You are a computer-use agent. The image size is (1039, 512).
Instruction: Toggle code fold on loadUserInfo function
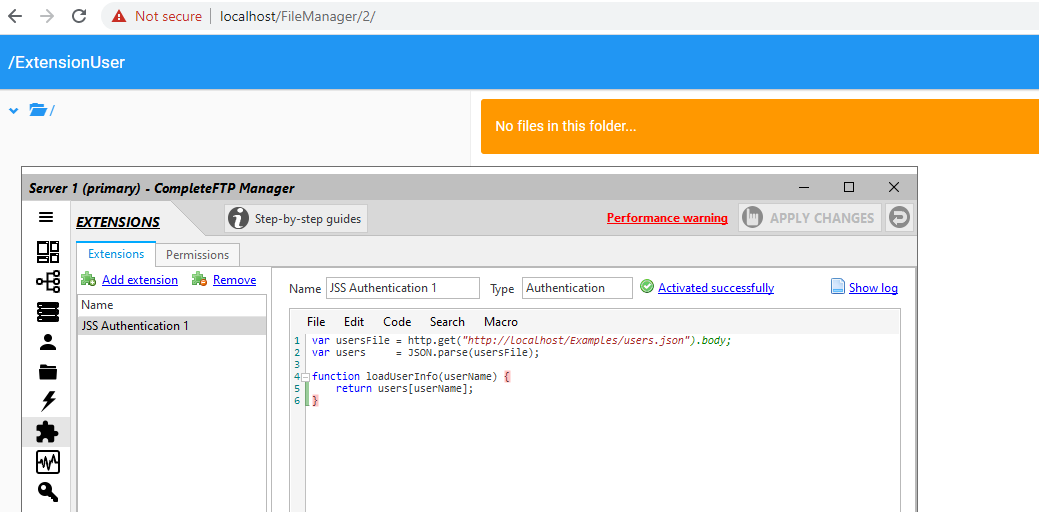(x=305, y=376)
